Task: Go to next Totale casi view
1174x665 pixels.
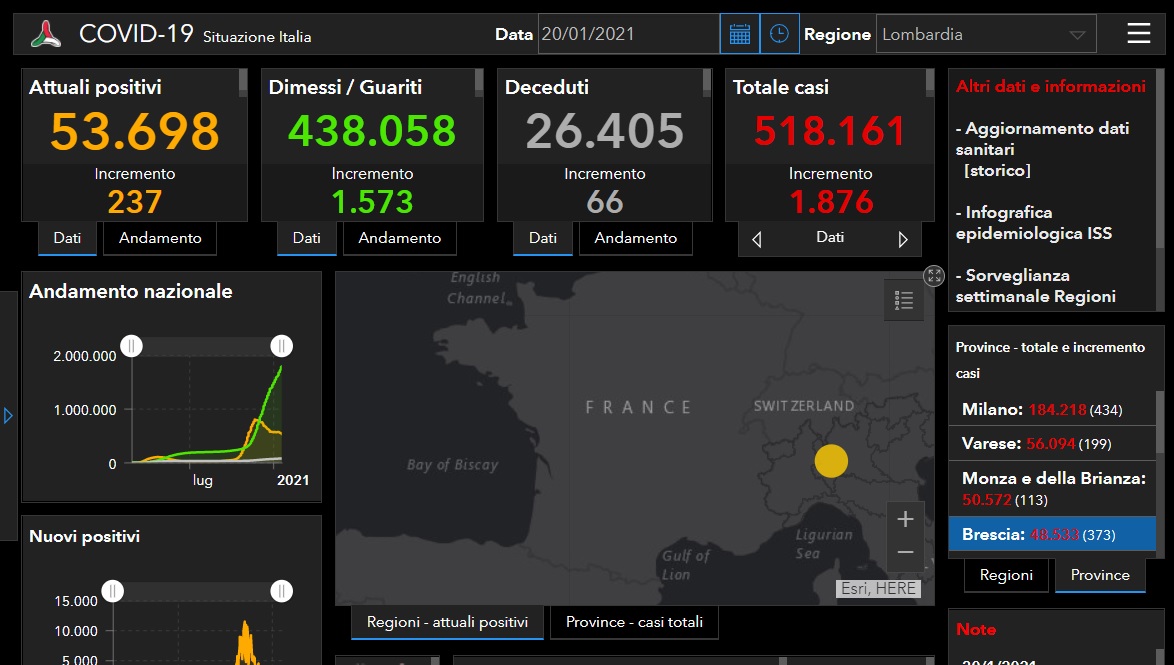Action: pos(903,239)
